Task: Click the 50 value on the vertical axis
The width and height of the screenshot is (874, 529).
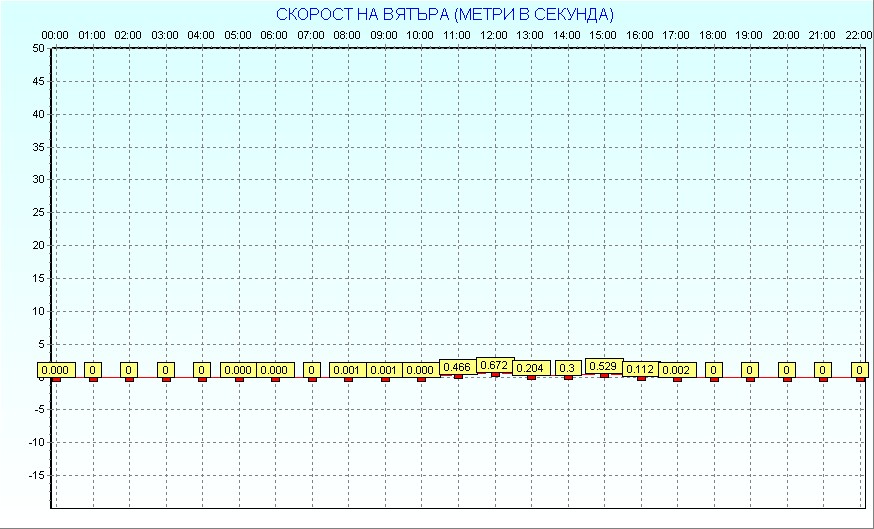Action: click(x=38, y=48)
